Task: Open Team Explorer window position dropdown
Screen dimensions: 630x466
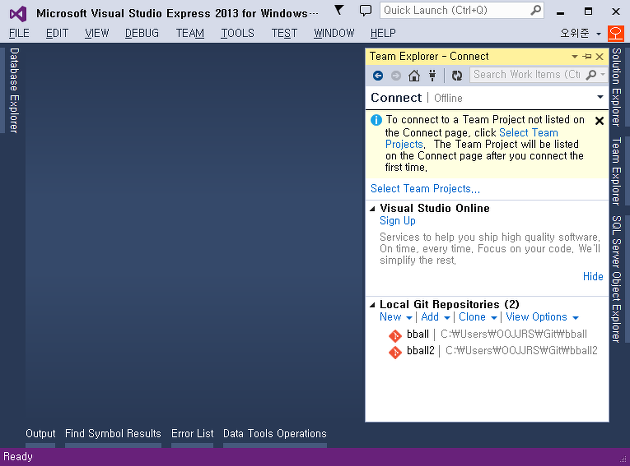Action: [575, 57]
